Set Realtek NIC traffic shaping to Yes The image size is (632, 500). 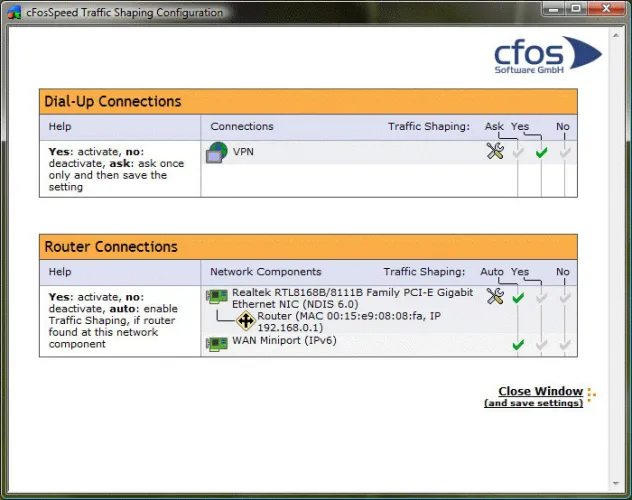pyautogui.click(x=541, y=297)
